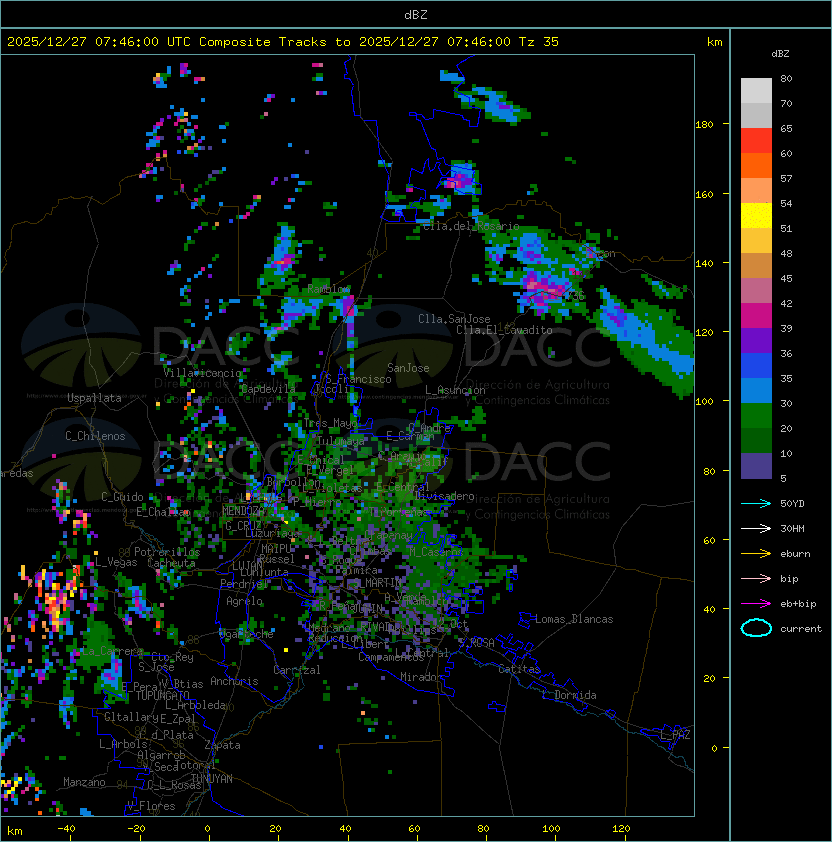Click the 'Potrerillos' map label

[167, 552]
